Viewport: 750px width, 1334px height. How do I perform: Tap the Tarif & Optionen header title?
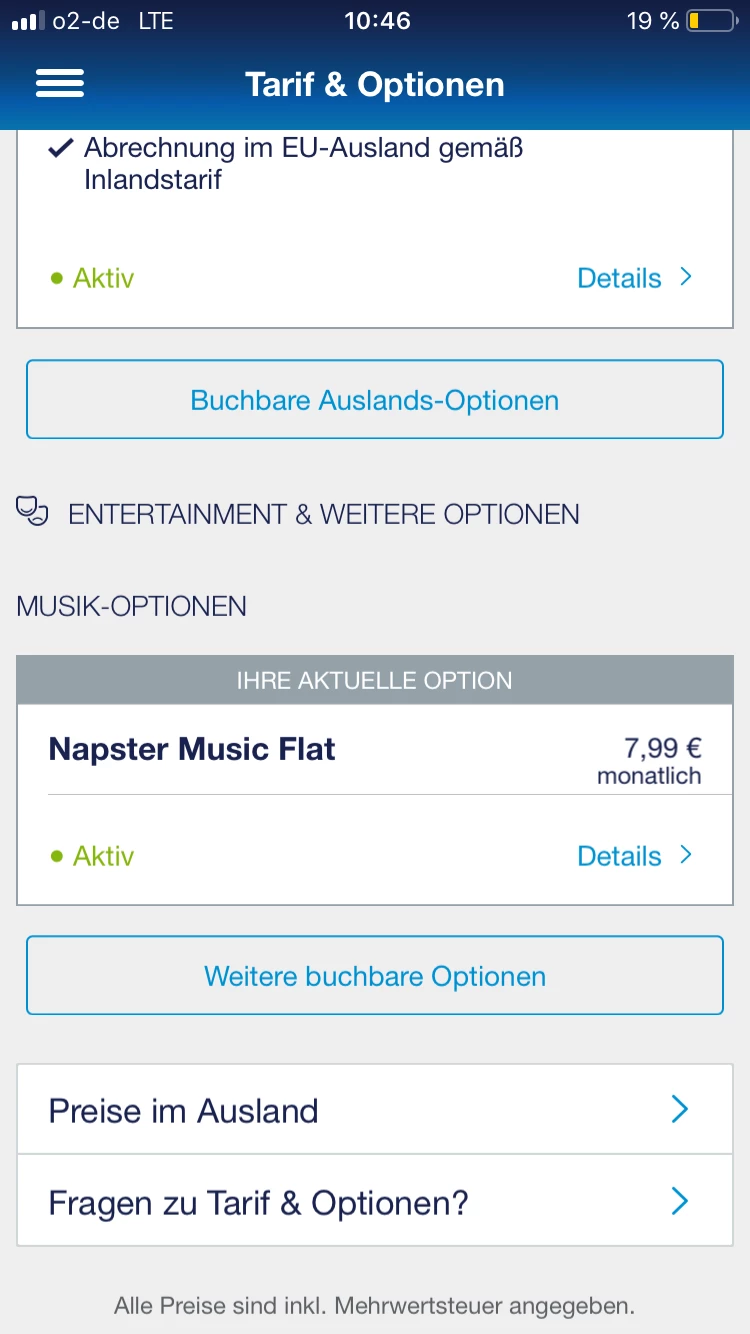coord(375,85)
